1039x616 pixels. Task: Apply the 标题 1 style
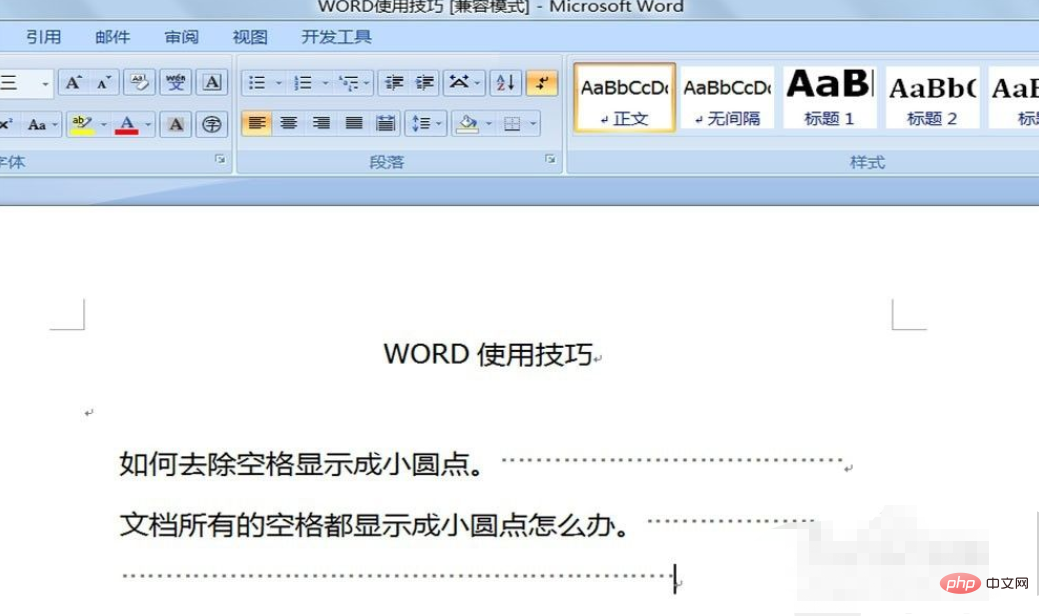pyautogui.click(x=830, y=97)
